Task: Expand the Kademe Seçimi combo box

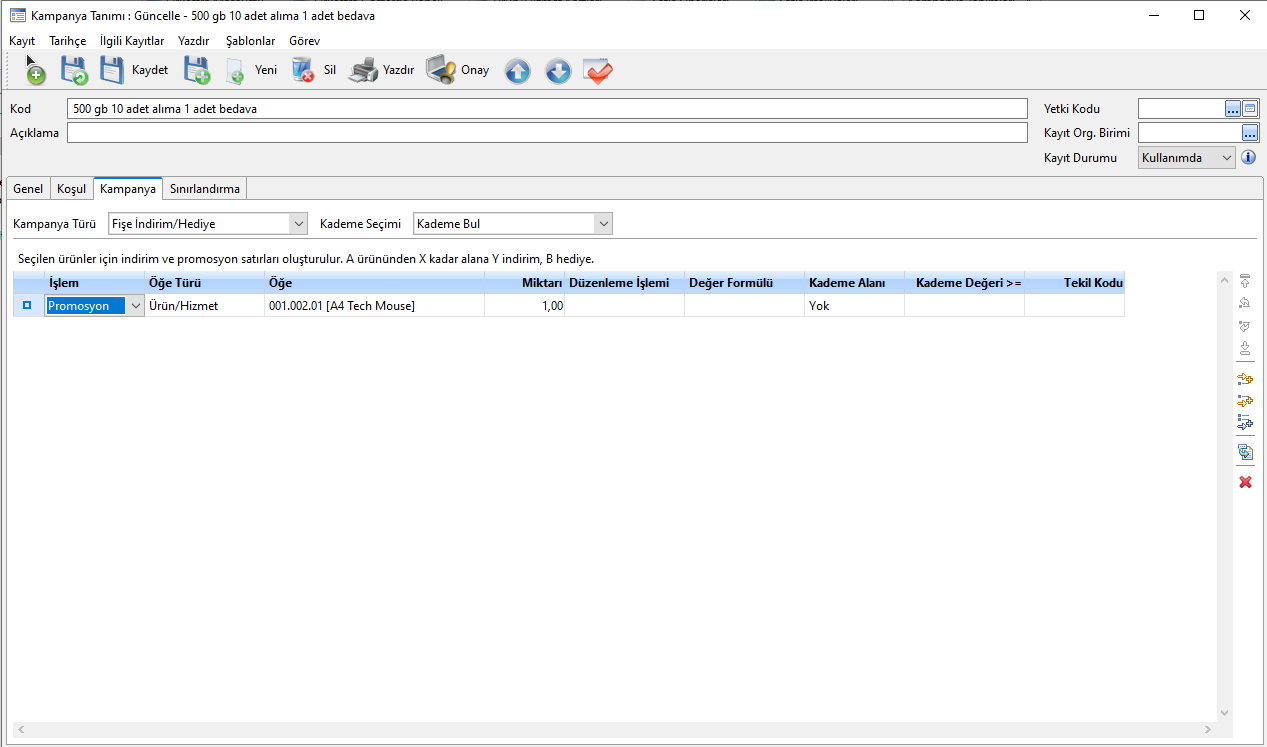Action: [602, 224]
